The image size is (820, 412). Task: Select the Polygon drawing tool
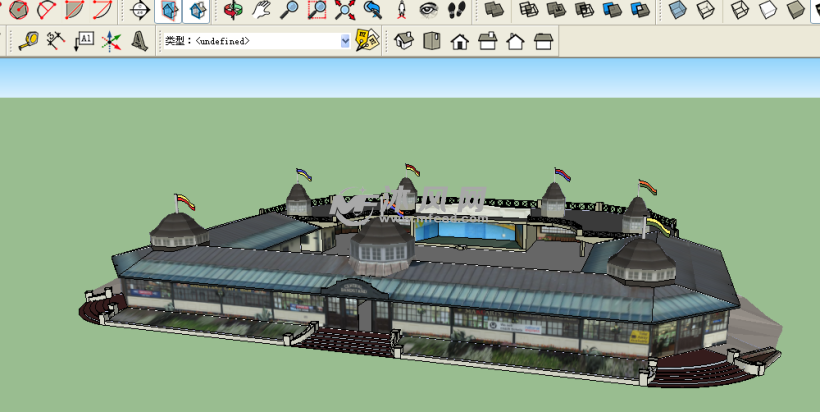click(18, 11)
